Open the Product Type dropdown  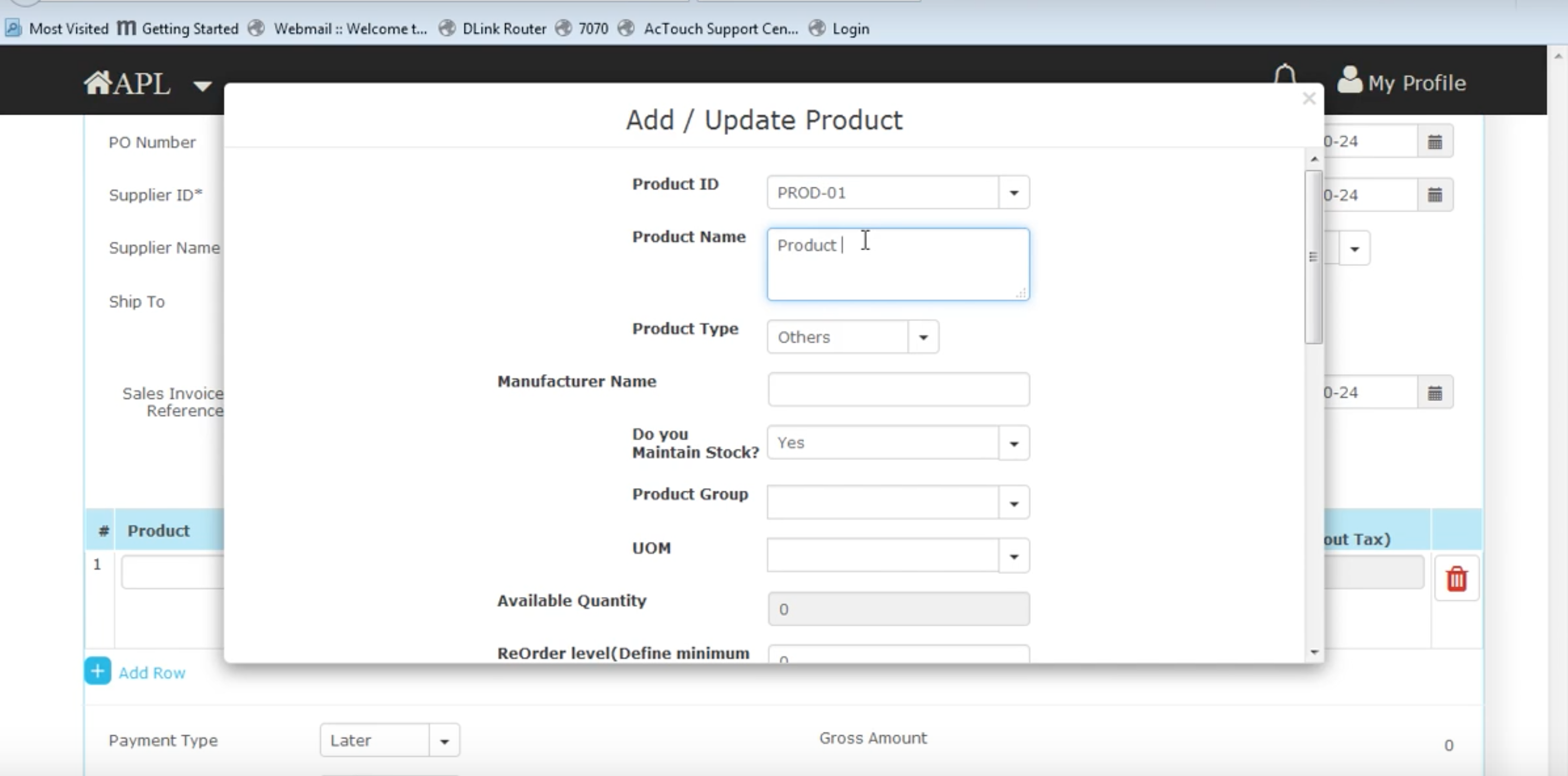click(923, 337)
